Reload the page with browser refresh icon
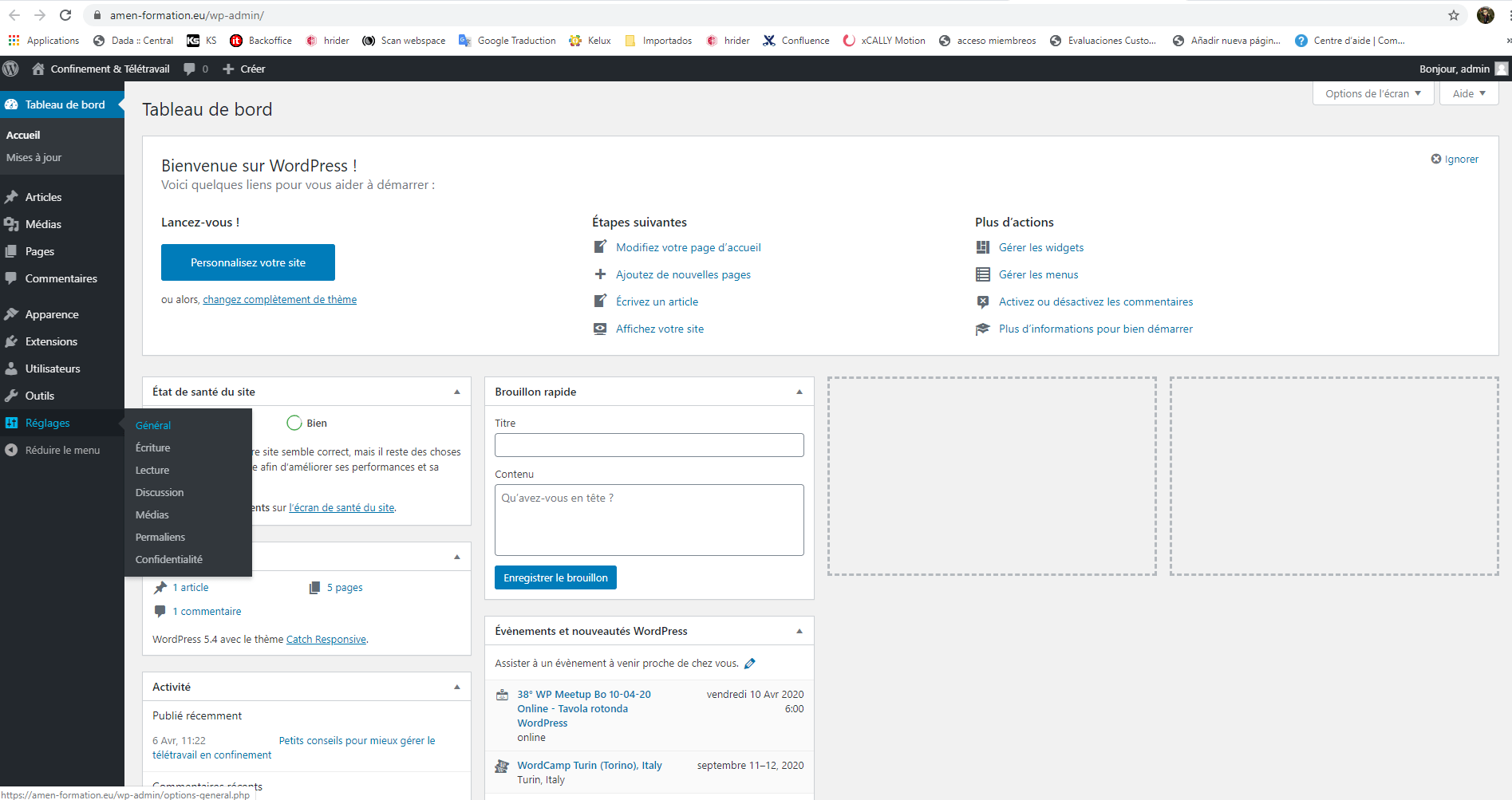Screen dimensions: 1512x800 click(x=65, y=15)
